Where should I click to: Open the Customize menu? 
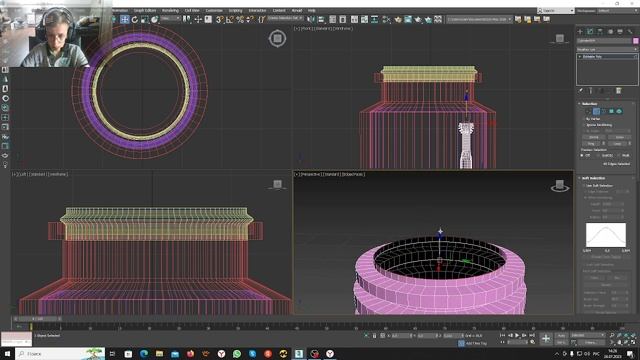[214, 11]
